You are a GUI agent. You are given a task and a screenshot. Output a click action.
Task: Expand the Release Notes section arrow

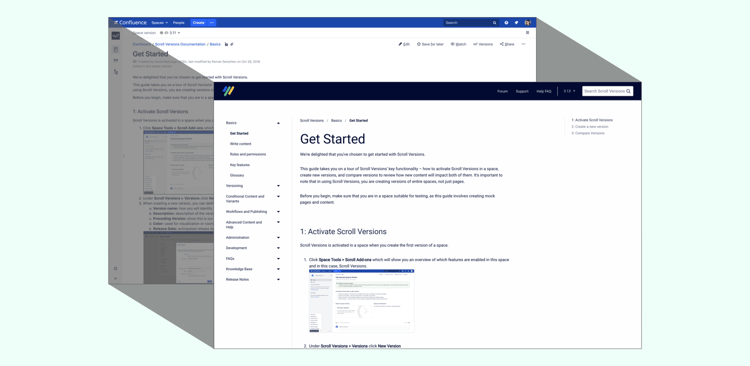pos(278,279)
